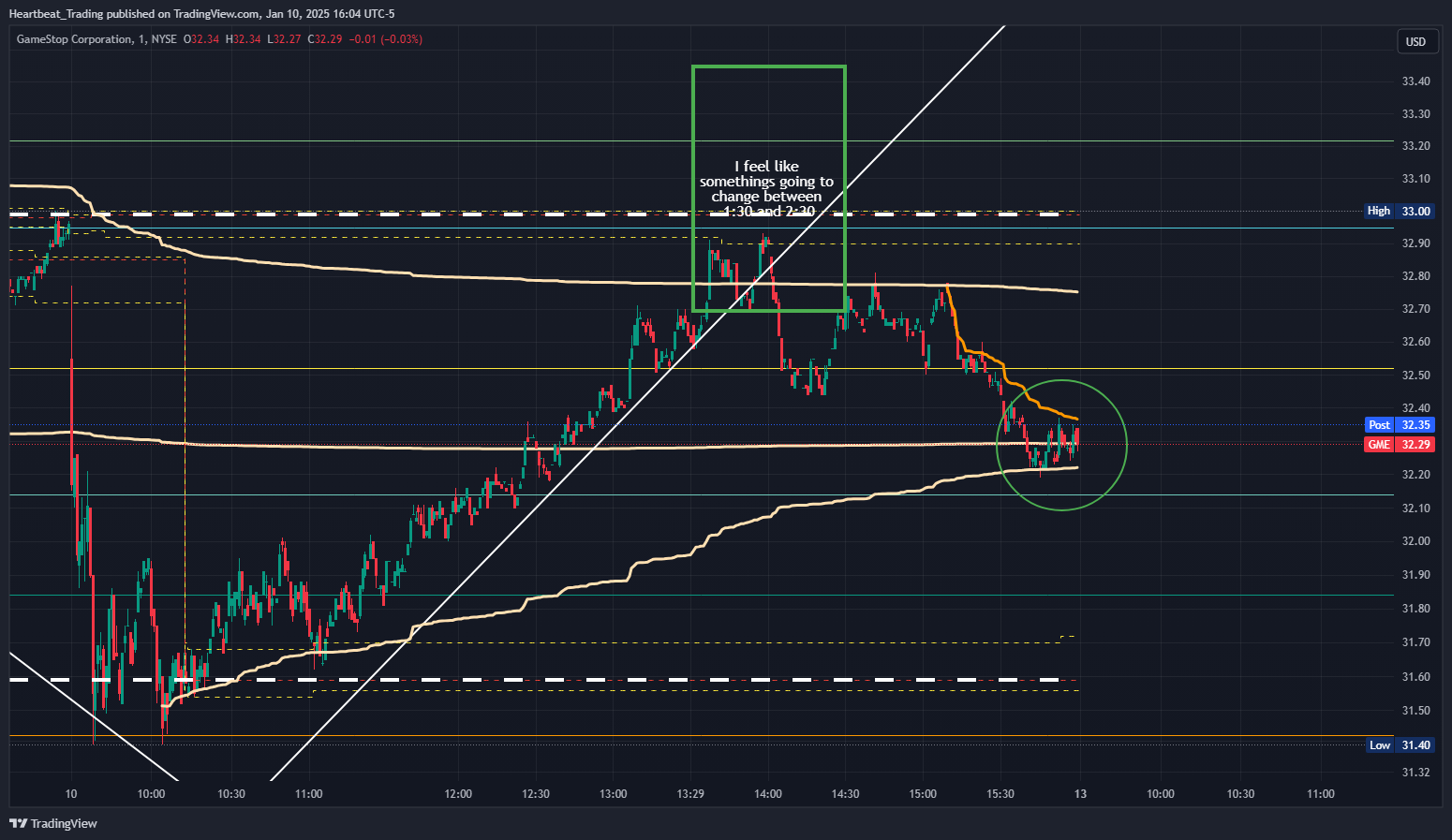The height and width of the screenshot is (840, 1452).
Task: Click the red GME 32.29 price tag
Action: click(x=1400, y=444)
